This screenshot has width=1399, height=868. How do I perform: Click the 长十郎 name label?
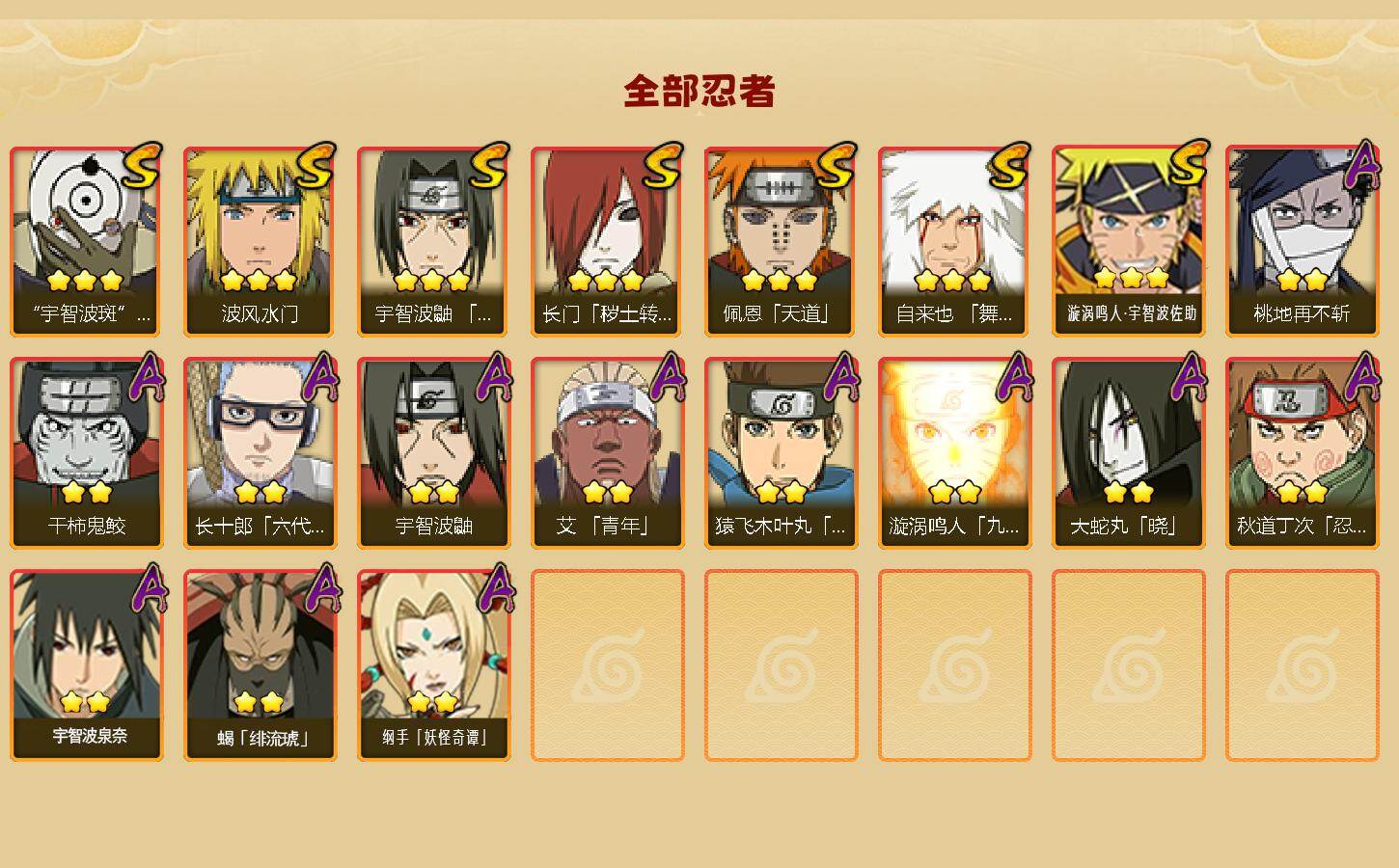pos(260,527)
